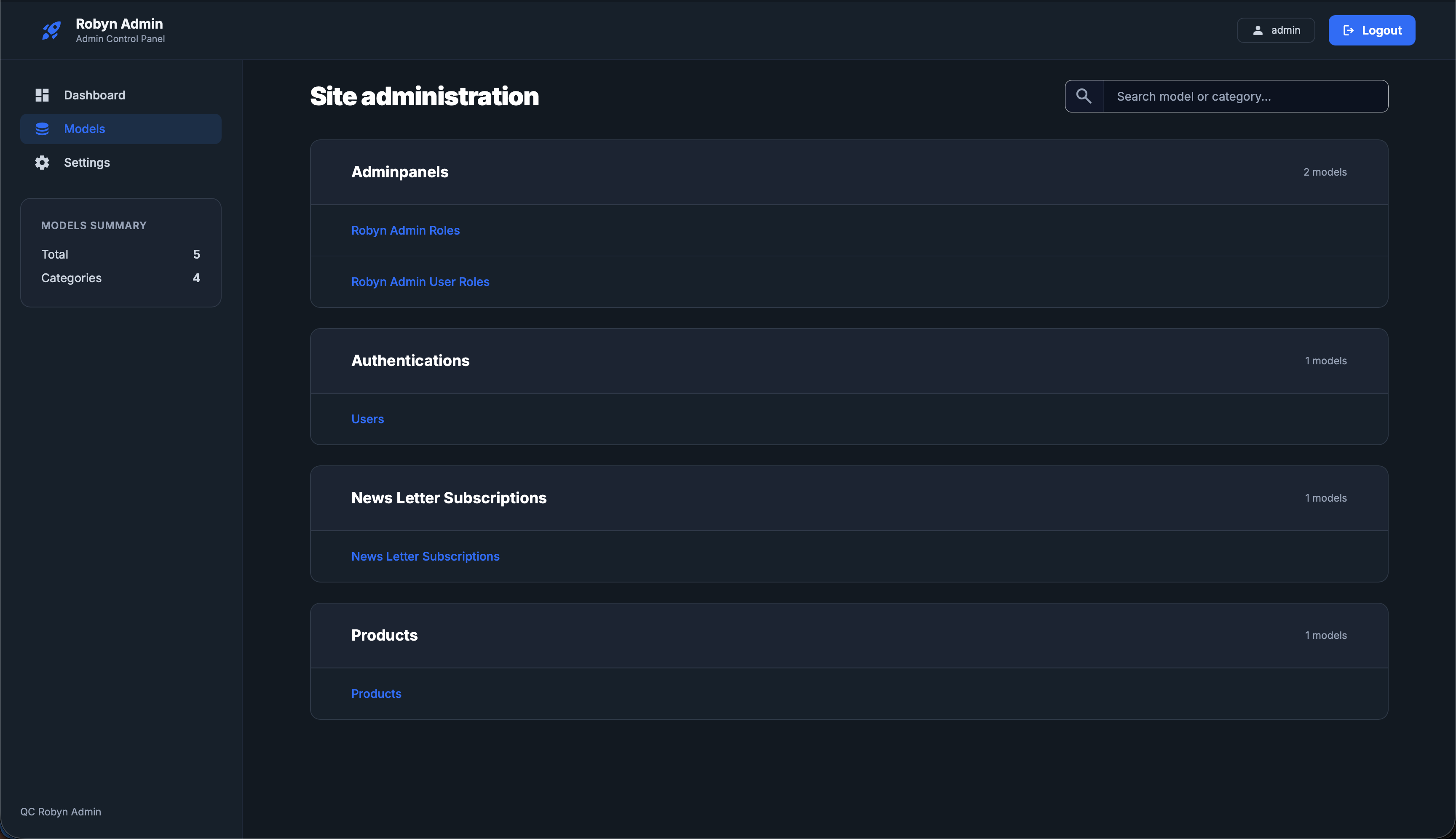Open the admin user button

coord(1276,31)
